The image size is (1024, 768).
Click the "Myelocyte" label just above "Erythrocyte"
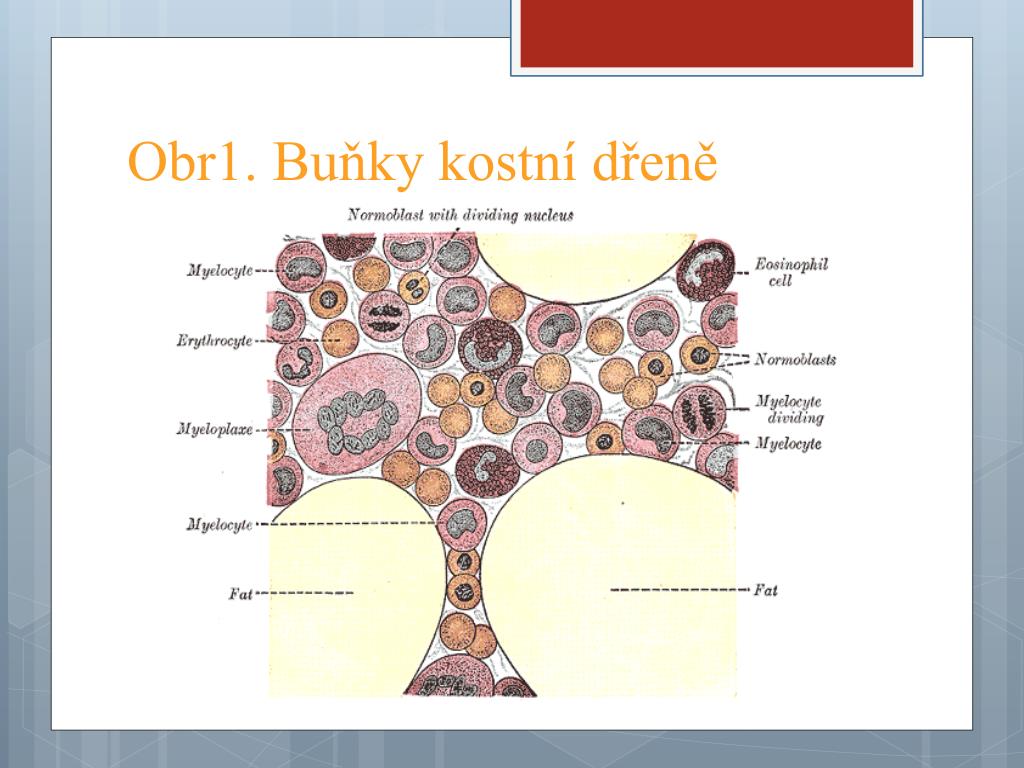[x=220, y=270]
